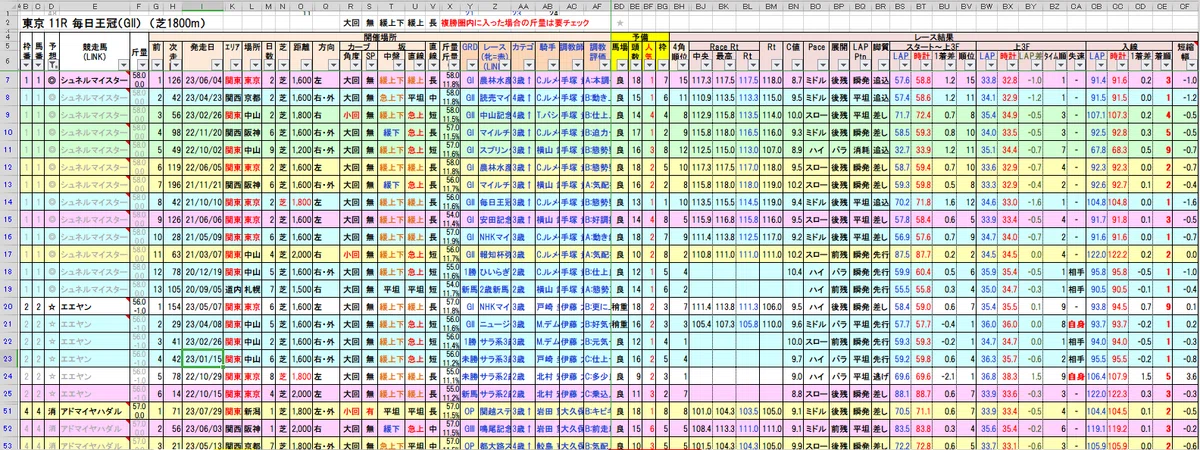Viewport: 1200px width, 450px height.
Task: Open the 展開 column filter dropdown
Action: 845,66
